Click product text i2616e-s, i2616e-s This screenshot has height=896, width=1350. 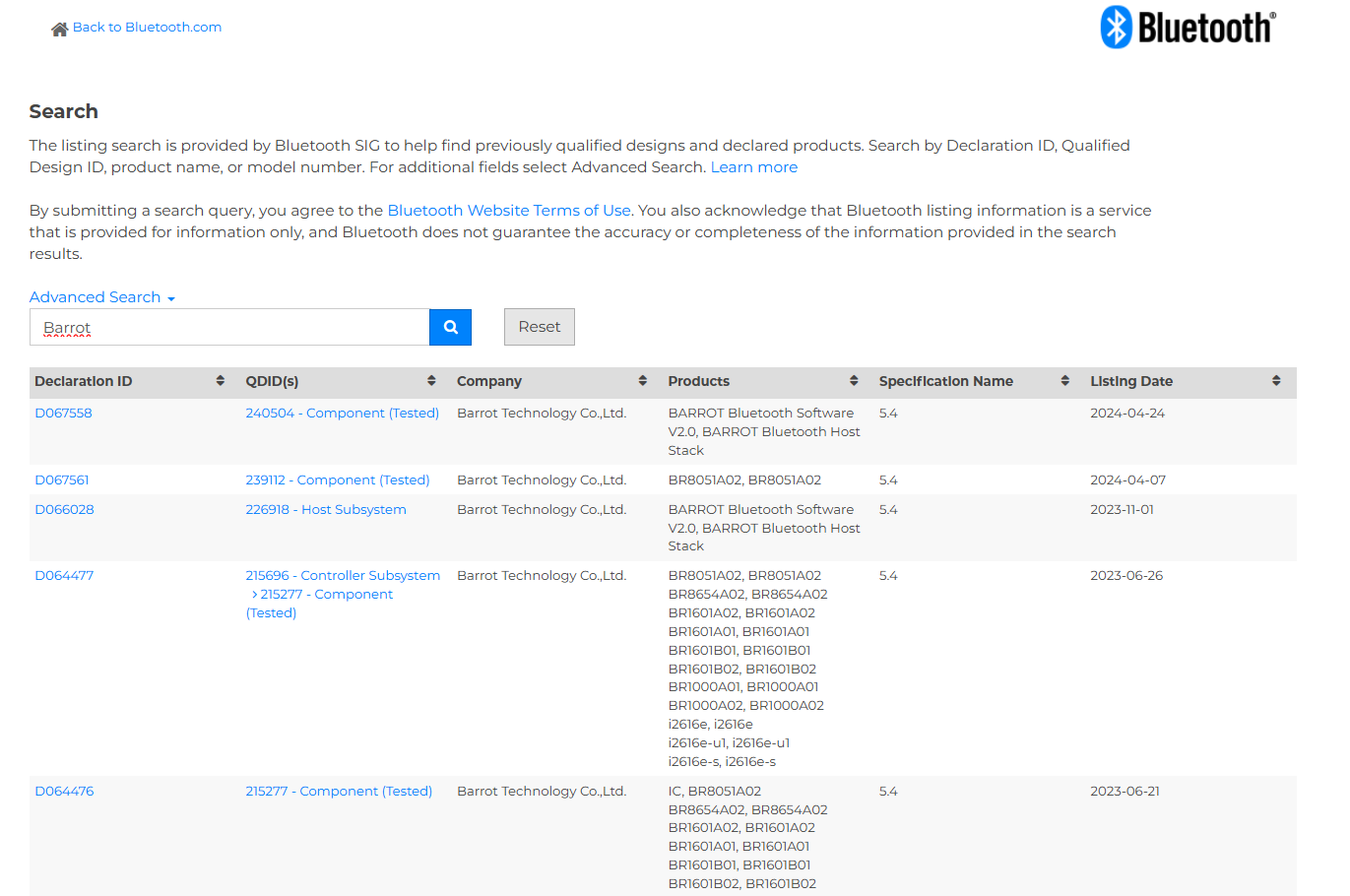tap(722, 762)
